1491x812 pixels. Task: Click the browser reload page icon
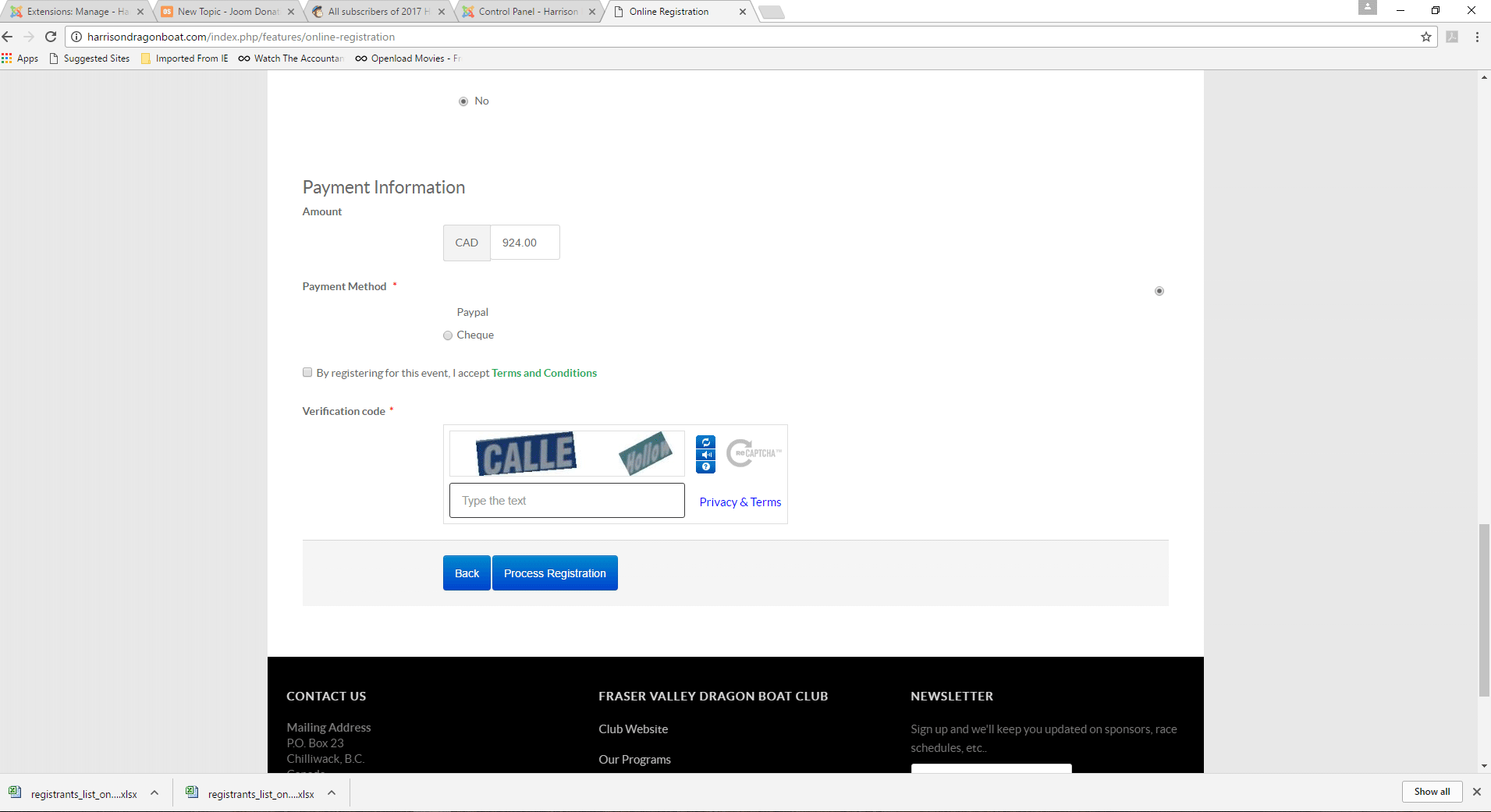51,37
